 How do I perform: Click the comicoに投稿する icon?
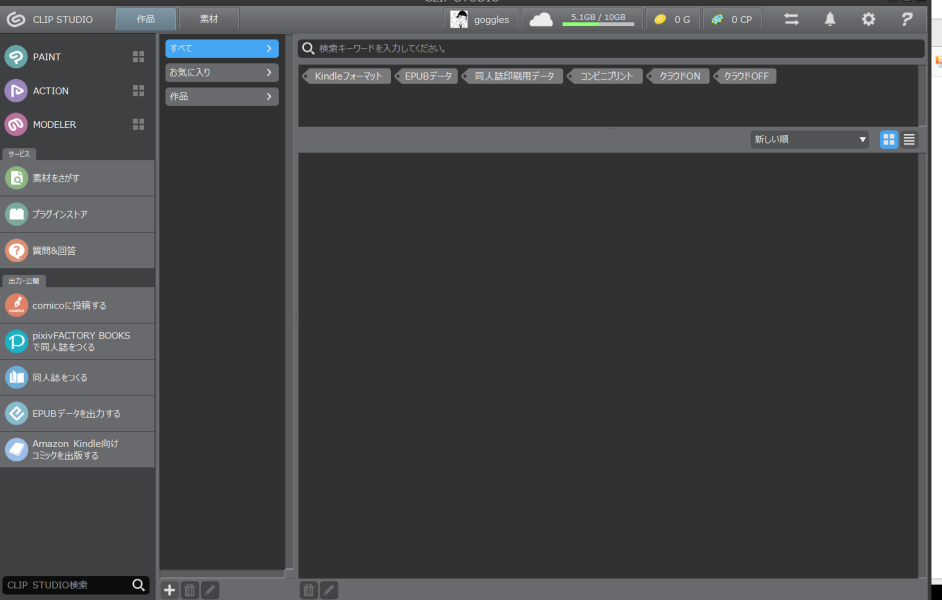[16, 305]
